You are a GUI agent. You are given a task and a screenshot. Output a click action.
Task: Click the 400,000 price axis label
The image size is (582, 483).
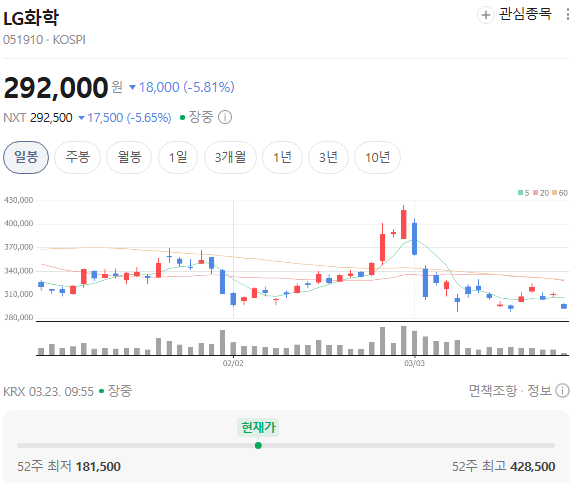19,223
